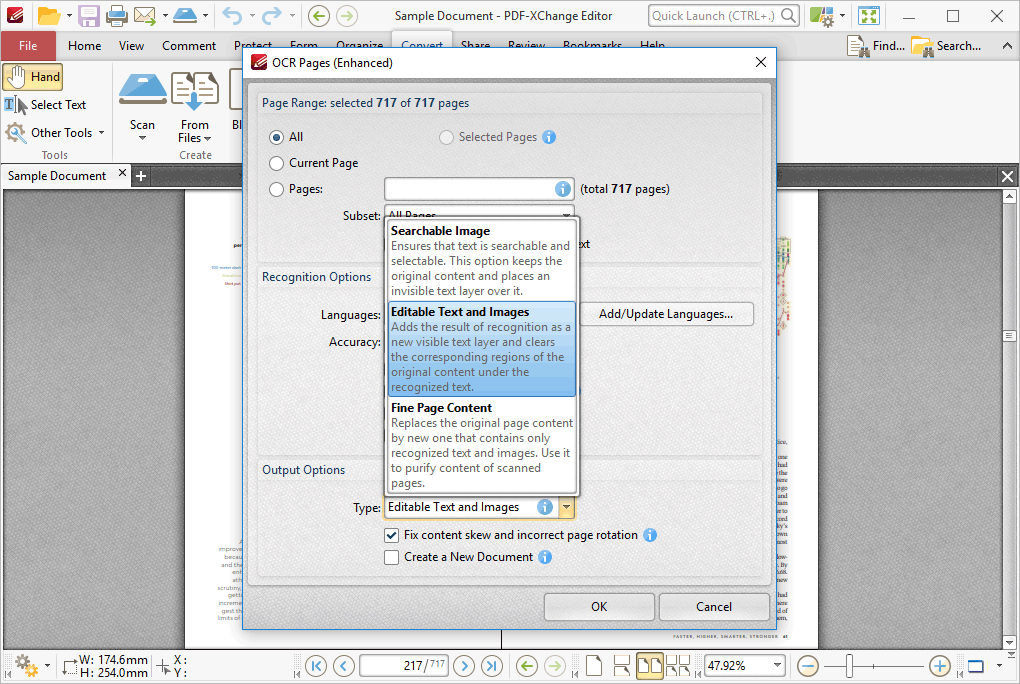This screenshot has width=1020, height=684.
Task: Open the Subset dropdown
Action: pos(479,212)
